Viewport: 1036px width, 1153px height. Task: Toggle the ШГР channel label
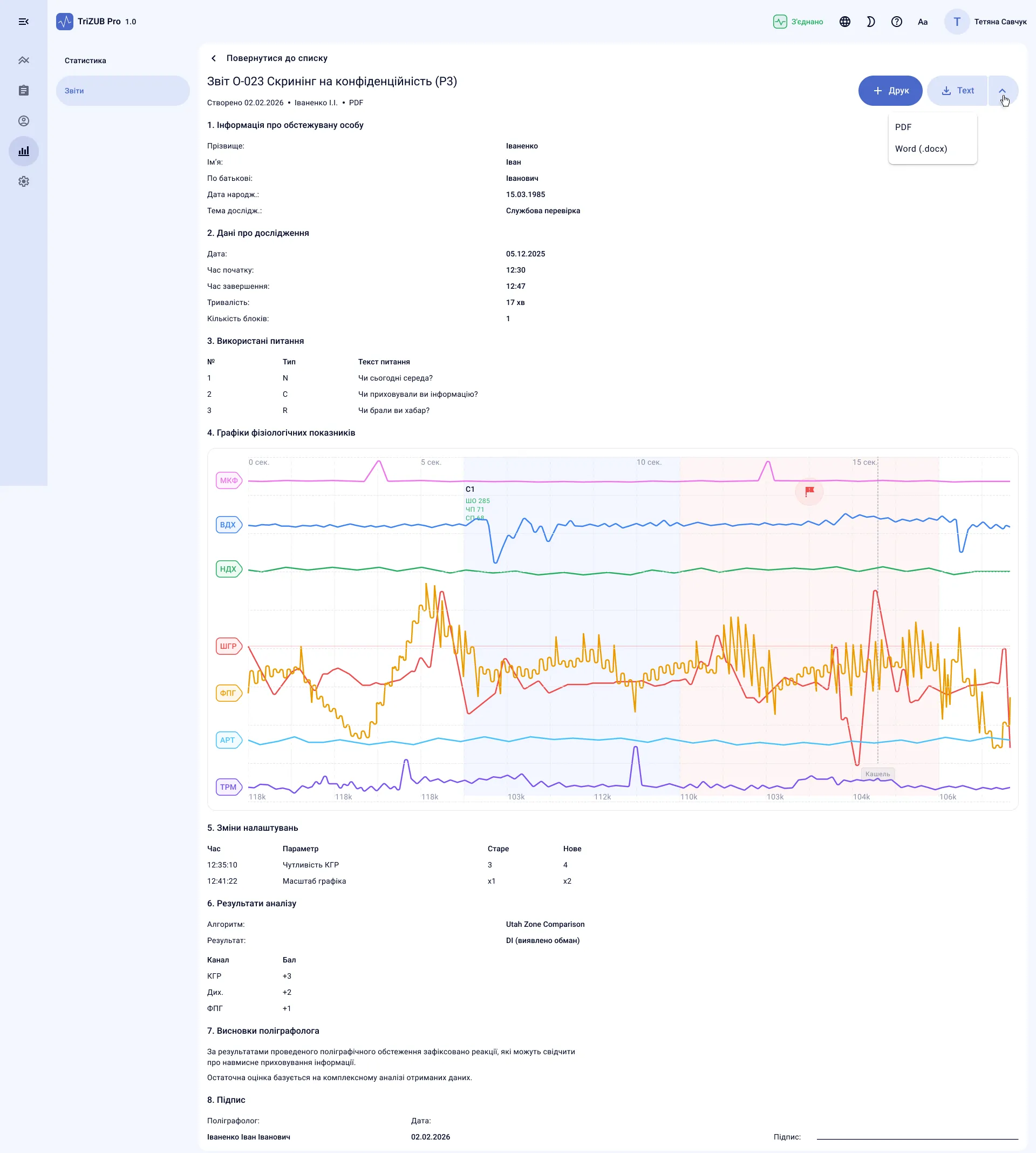[229, 646]
